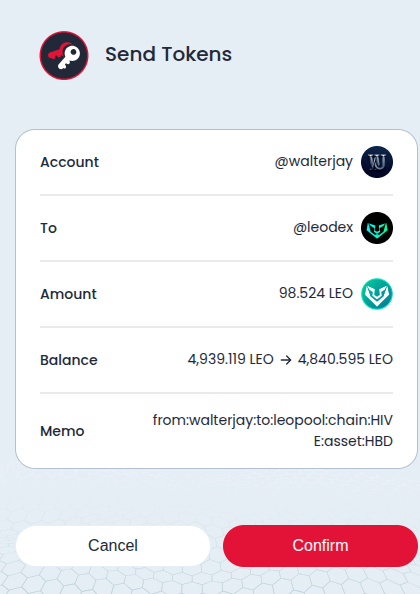Click the Send Tokens heading
Screen dimensions: 420x594
pyautogui.click(x=169, y=54)
